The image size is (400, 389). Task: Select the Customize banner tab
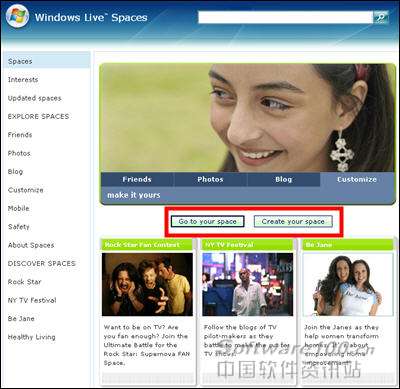[x=356, y=179]
